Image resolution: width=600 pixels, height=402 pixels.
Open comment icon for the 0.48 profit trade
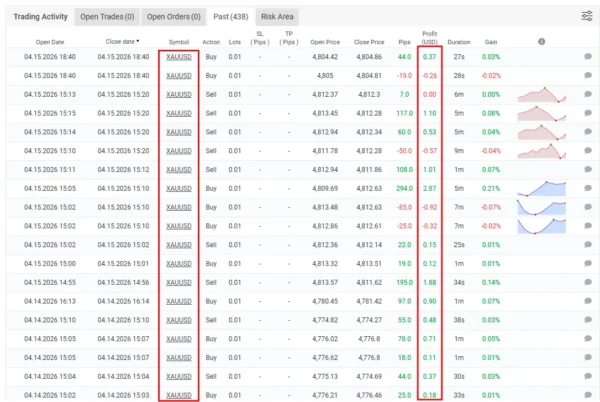(588, 320)
